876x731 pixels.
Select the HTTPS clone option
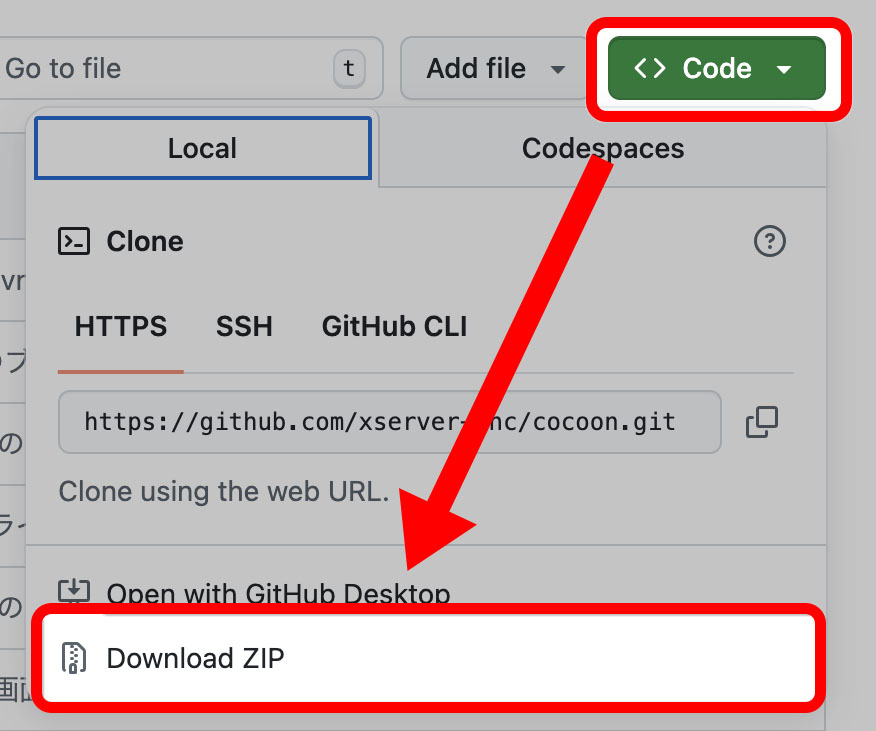121,327
